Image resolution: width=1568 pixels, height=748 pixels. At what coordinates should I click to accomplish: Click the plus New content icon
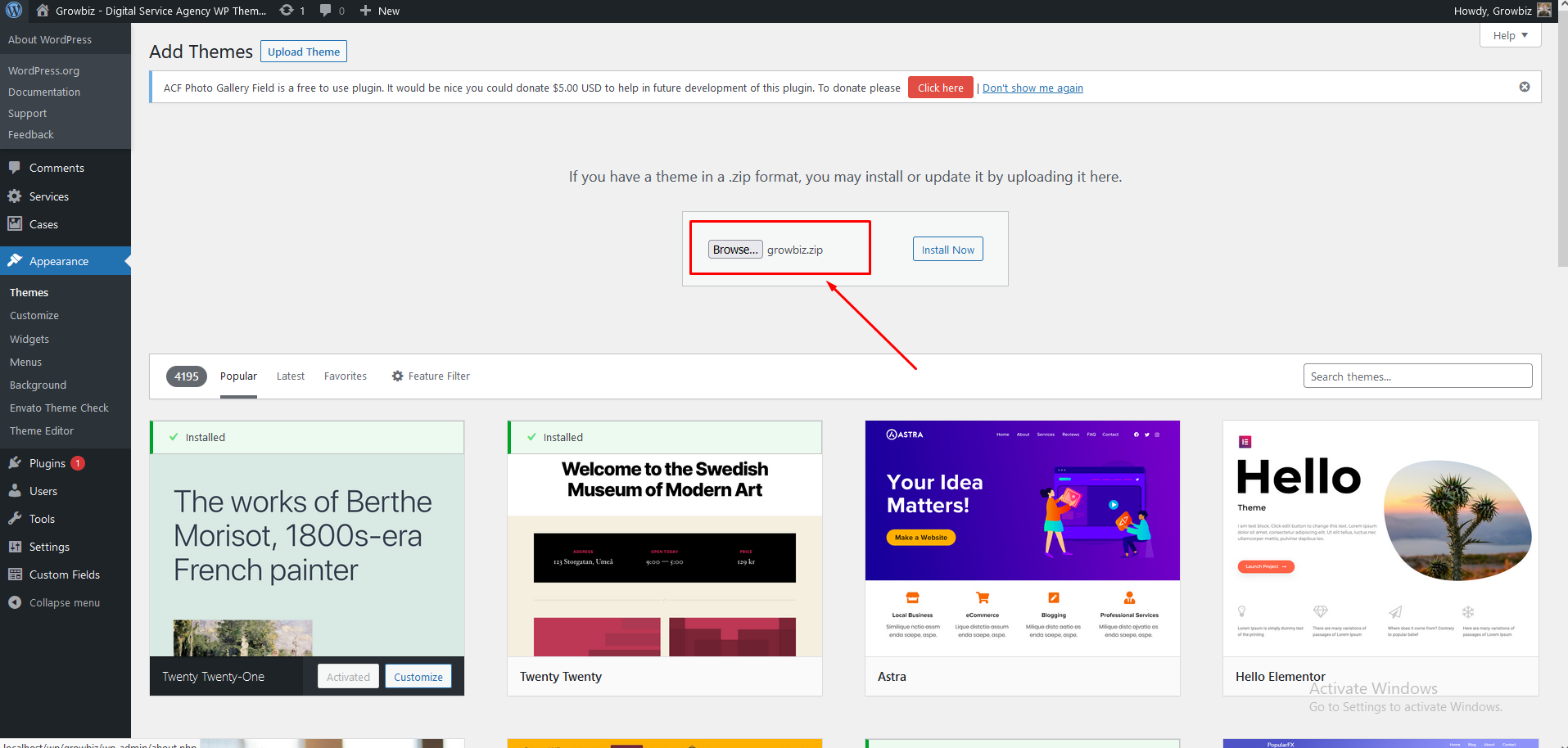[x=366, y=11]
